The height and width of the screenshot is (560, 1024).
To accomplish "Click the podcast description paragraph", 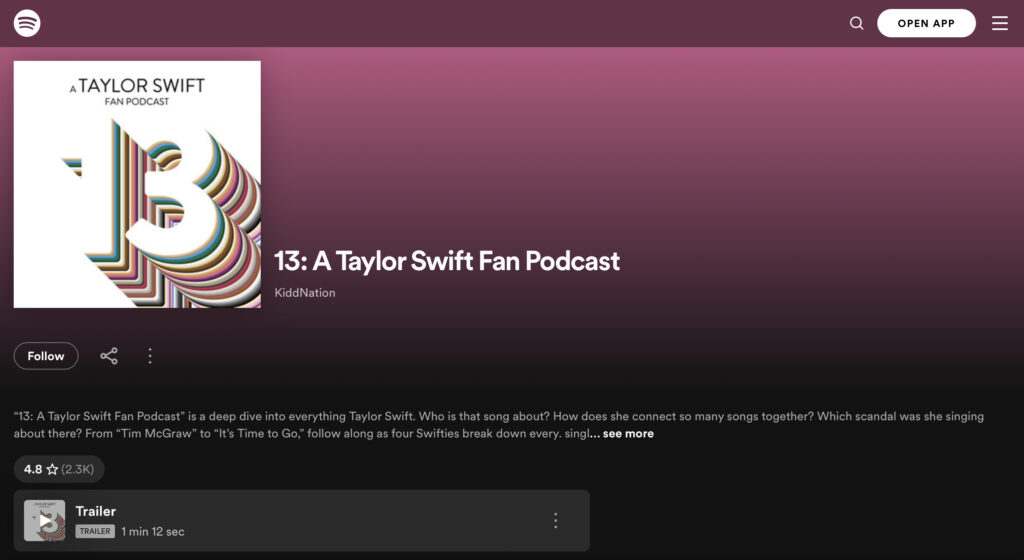I will 499,425.
